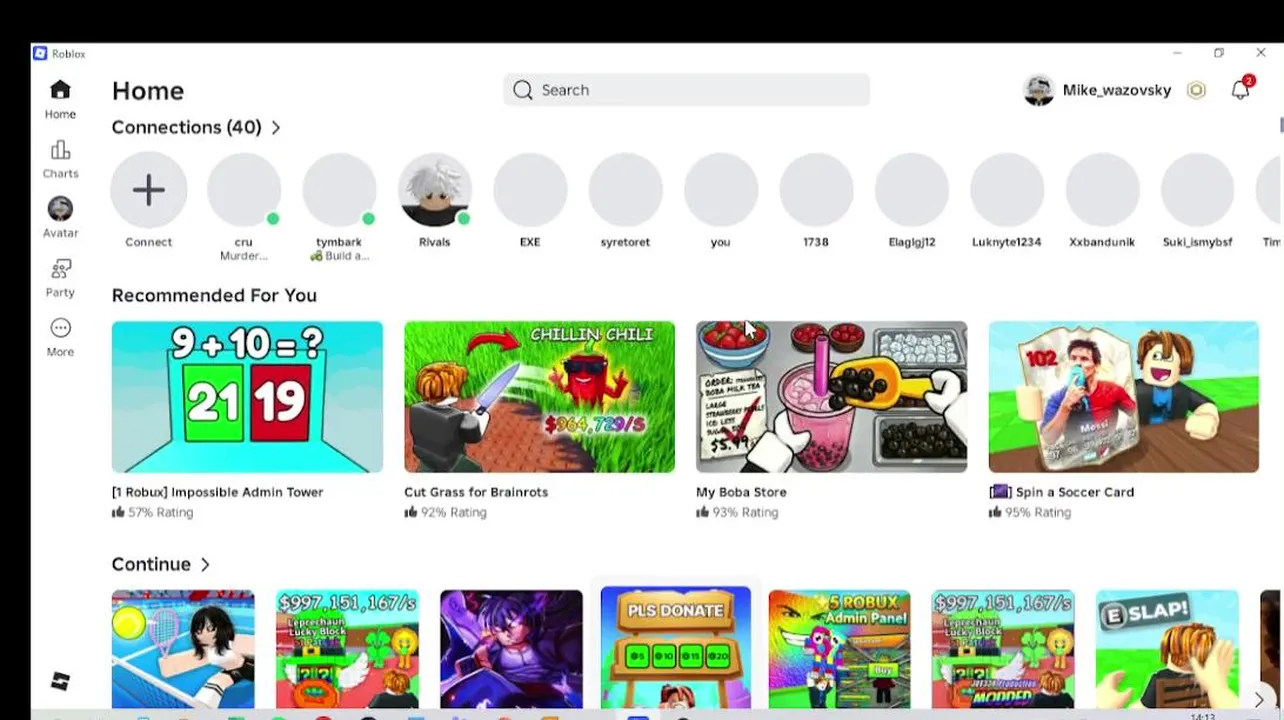1284x720 pixels.
Task: Click the '95% Rating' text
Action: pyautogui.click(x=1037, y=512)
